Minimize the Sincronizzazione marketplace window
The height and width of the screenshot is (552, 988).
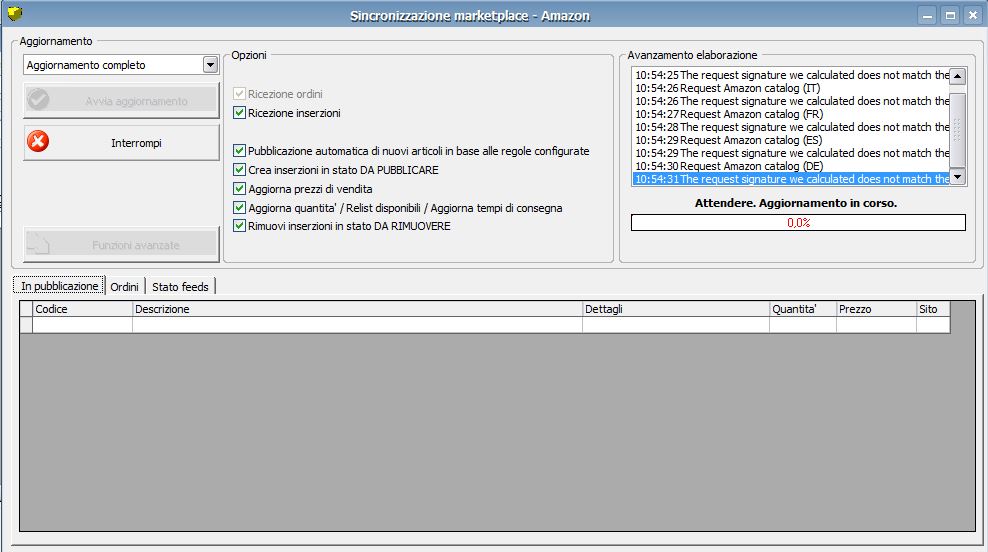[x=927, y=16]
